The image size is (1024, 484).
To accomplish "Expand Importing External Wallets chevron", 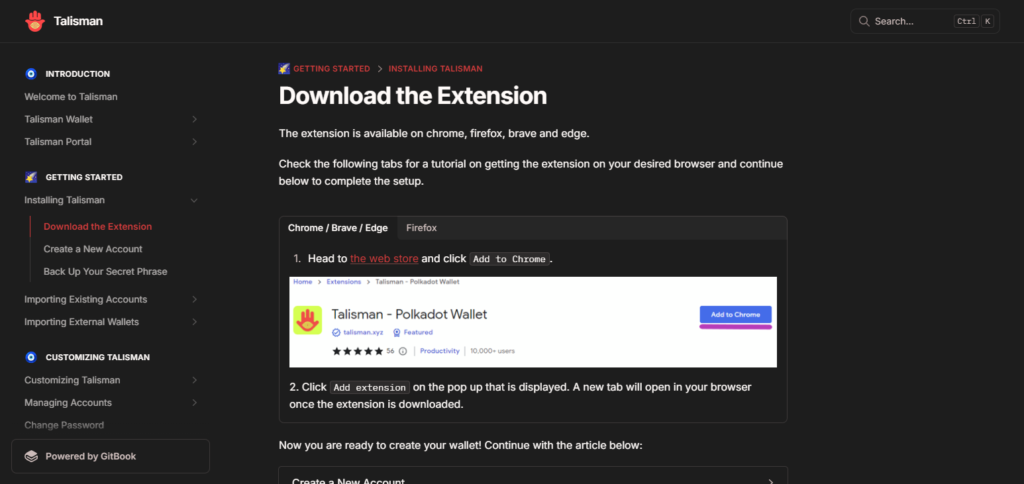I will tap(195, 322).
